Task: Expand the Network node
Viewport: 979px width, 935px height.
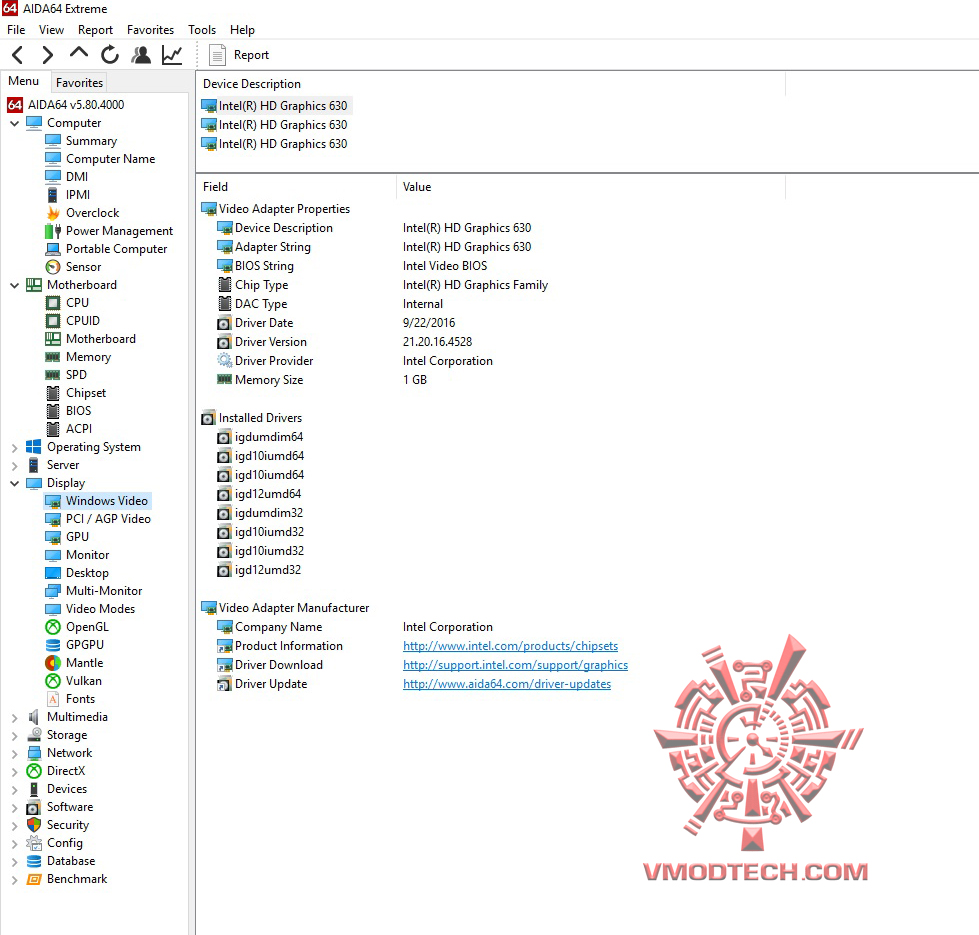Action: (15, 754)
